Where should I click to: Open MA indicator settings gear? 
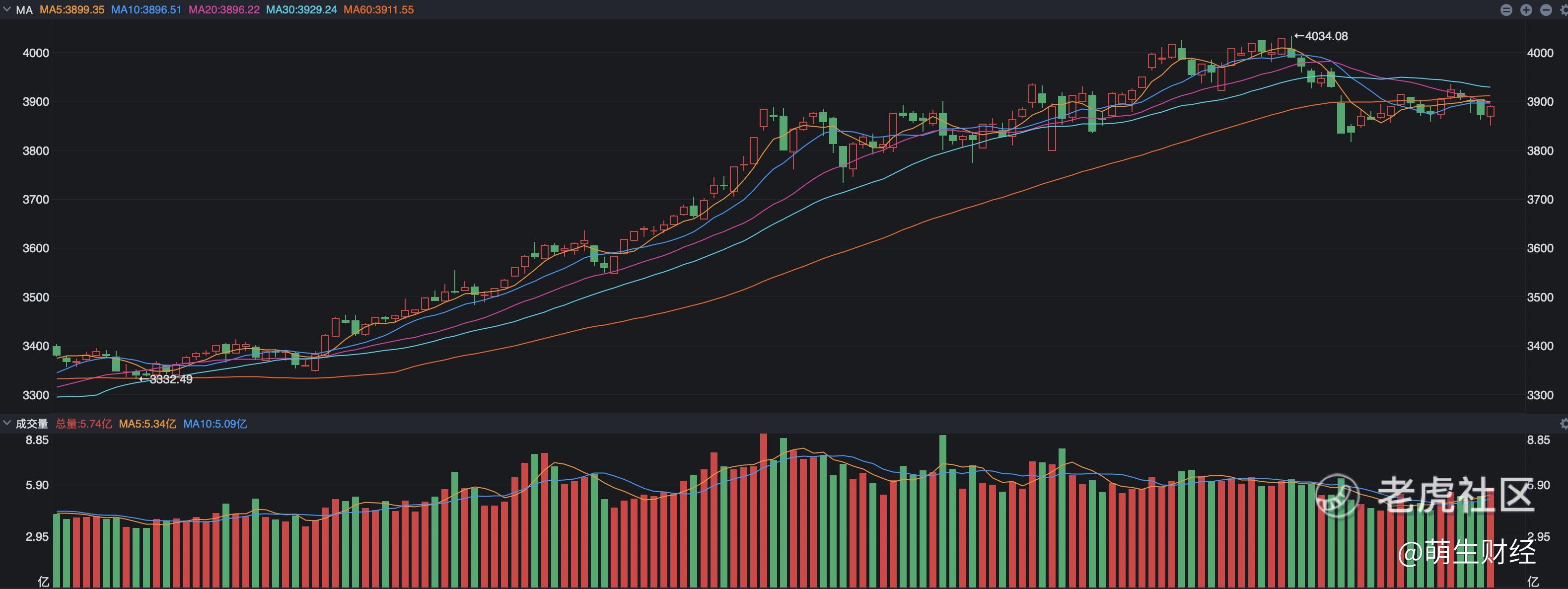tap(1565, 10)
